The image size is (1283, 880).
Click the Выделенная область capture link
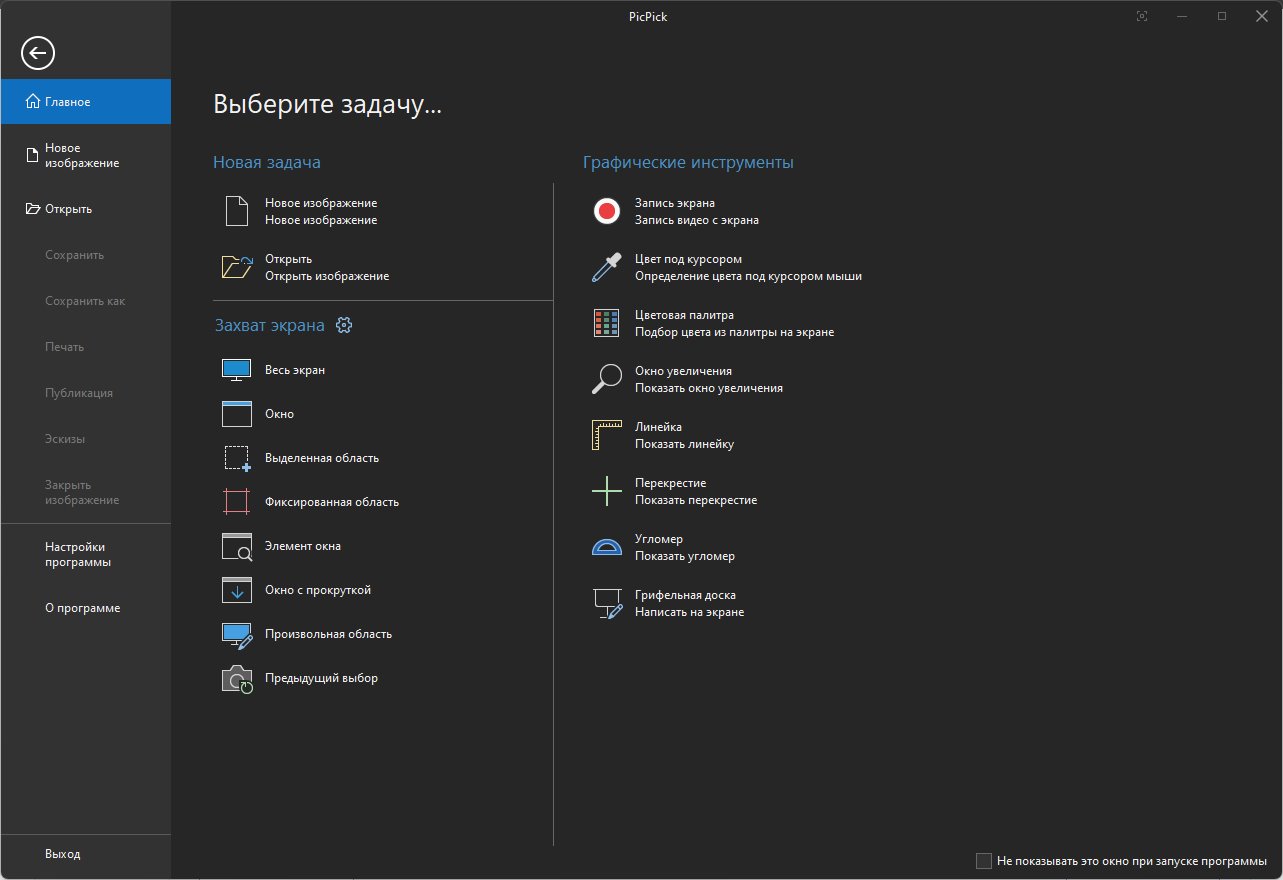(321, 458)
